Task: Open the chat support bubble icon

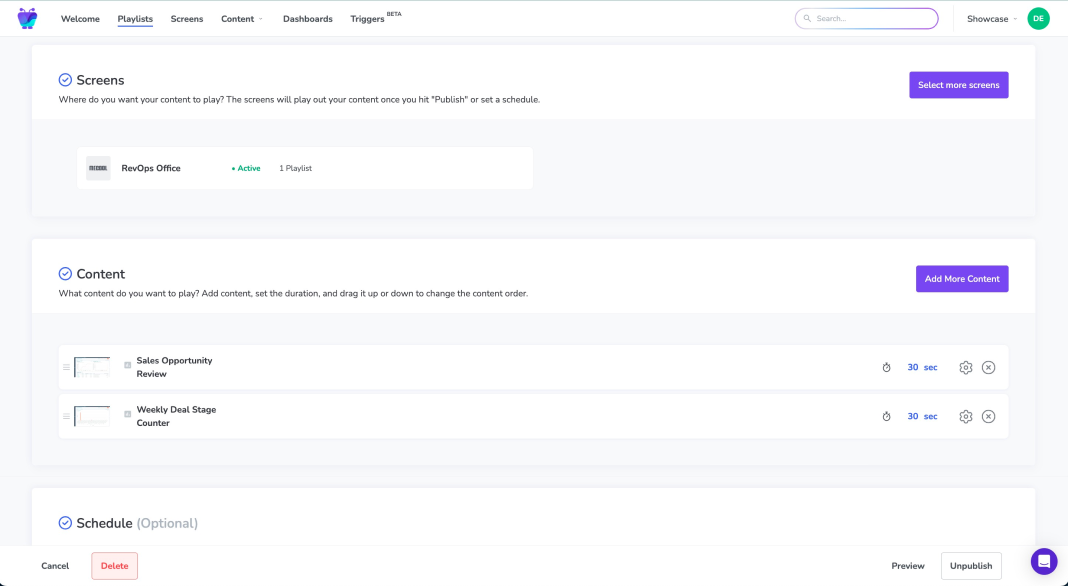Action: 1043,561
